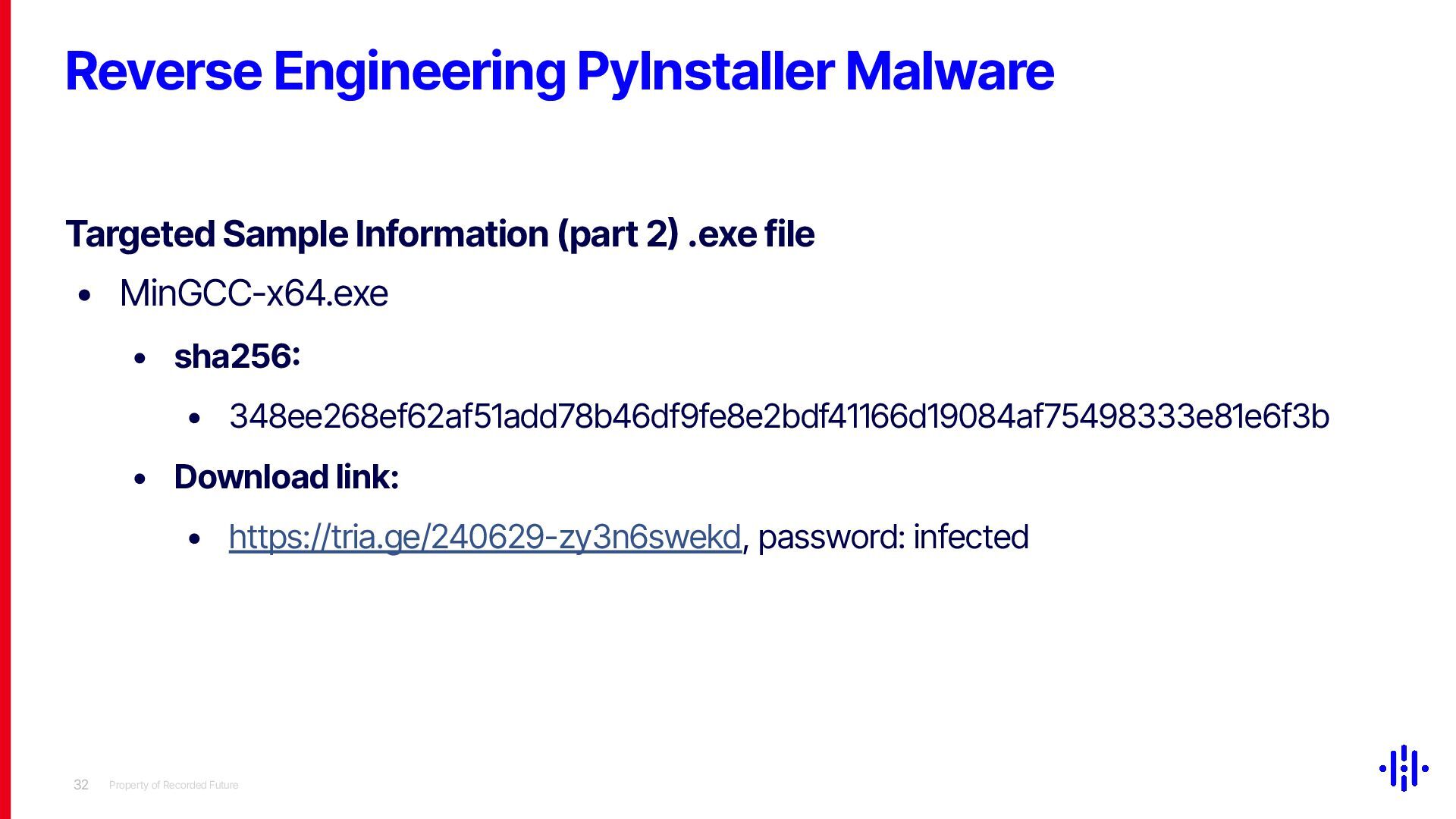Click the bold 'sha256:' label
Image resolution: width=1456 pixels, height=819 pixels.
click(237, 356)
